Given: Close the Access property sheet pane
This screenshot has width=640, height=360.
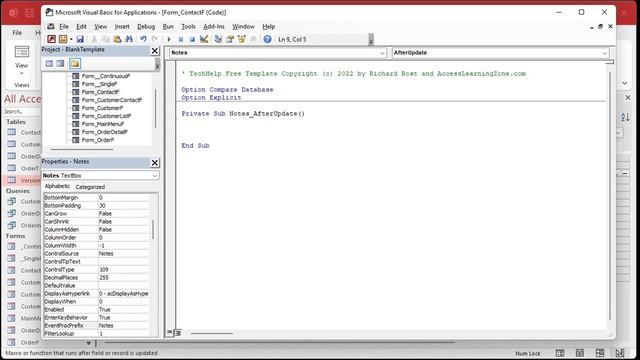Looking at the screenshot, I should [628, 98].
